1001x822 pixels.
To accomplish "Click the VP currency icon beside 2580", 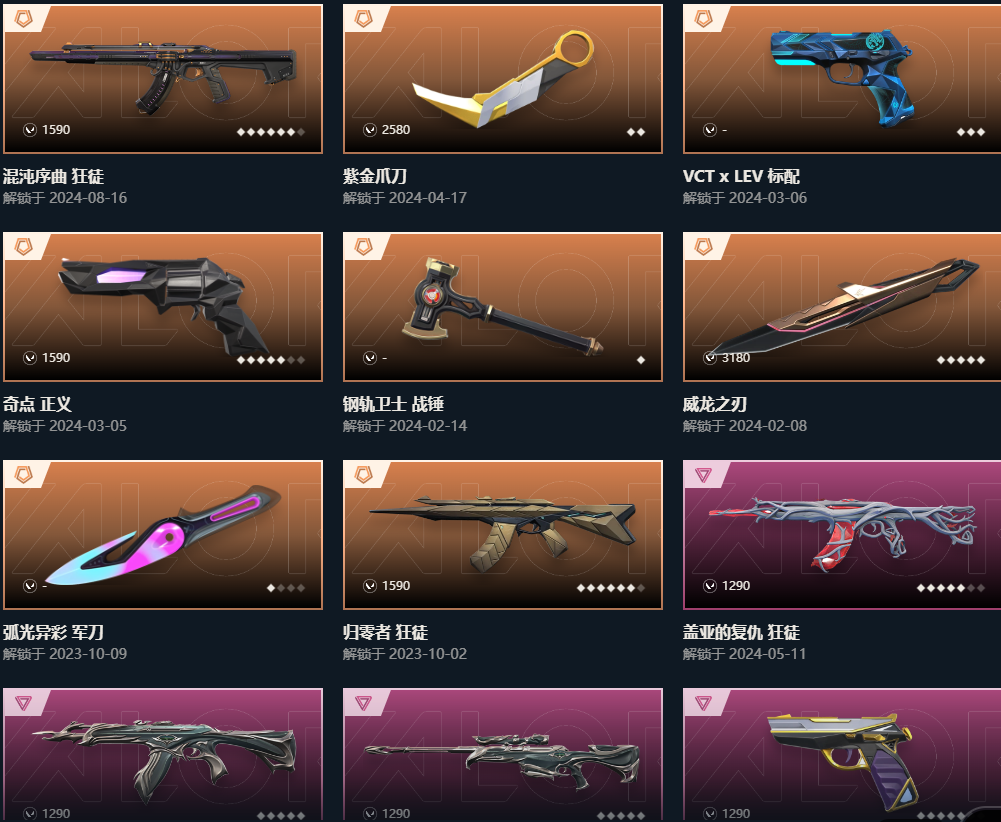I will (x=370, y=130).
